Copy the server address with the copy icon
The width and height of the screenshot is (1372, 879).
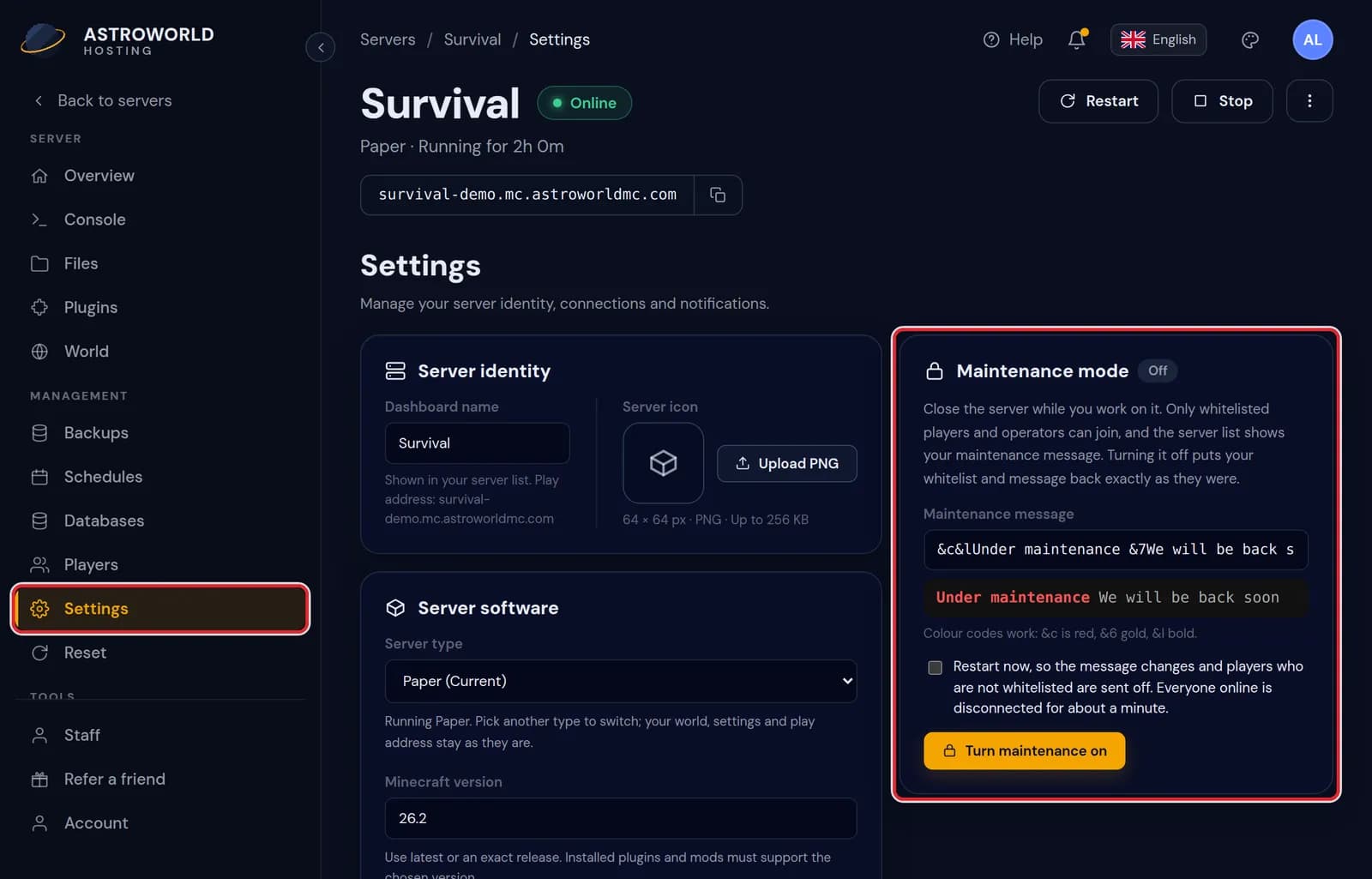pos(718,195)
